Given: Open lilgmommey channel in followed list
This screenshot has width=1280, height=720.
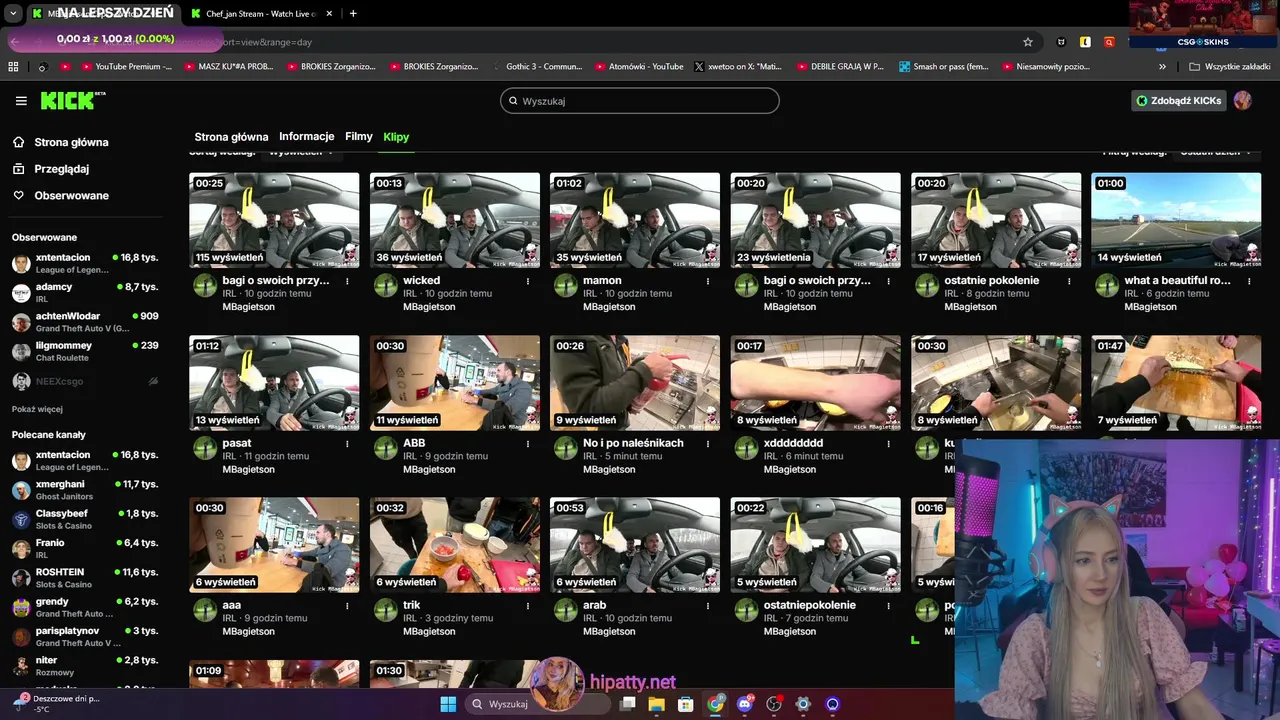Looking at the screenshot, I should tap(85, 351).
